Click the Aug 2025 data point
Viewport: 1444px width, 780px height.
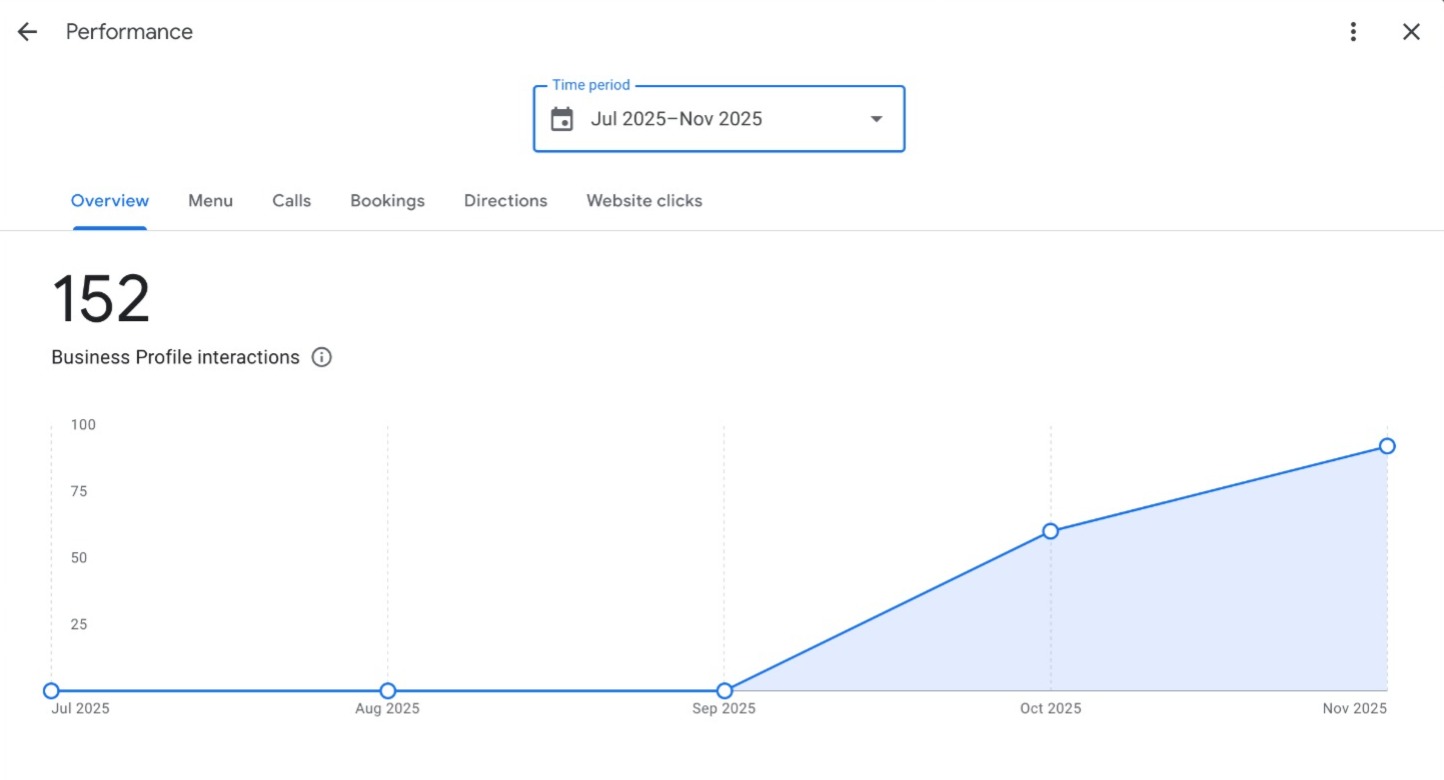[388, 690]
